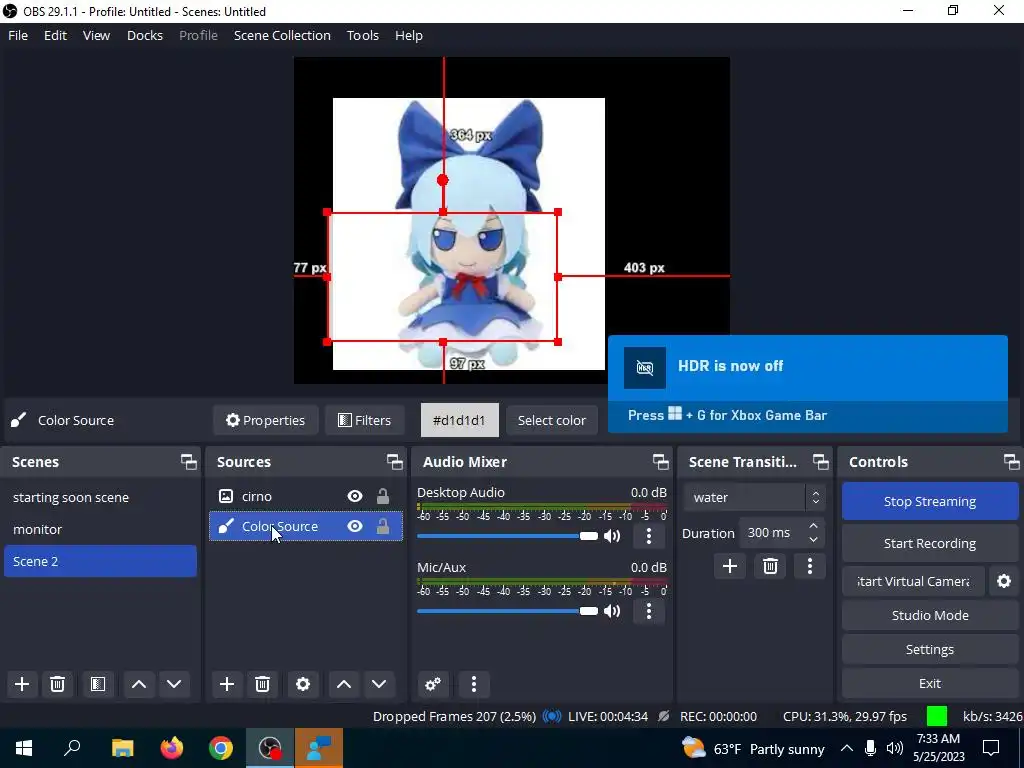The image size is (1024, 768).
Task: Adjust Desktop Audio volume slider
Action: [x=507, y=536]
